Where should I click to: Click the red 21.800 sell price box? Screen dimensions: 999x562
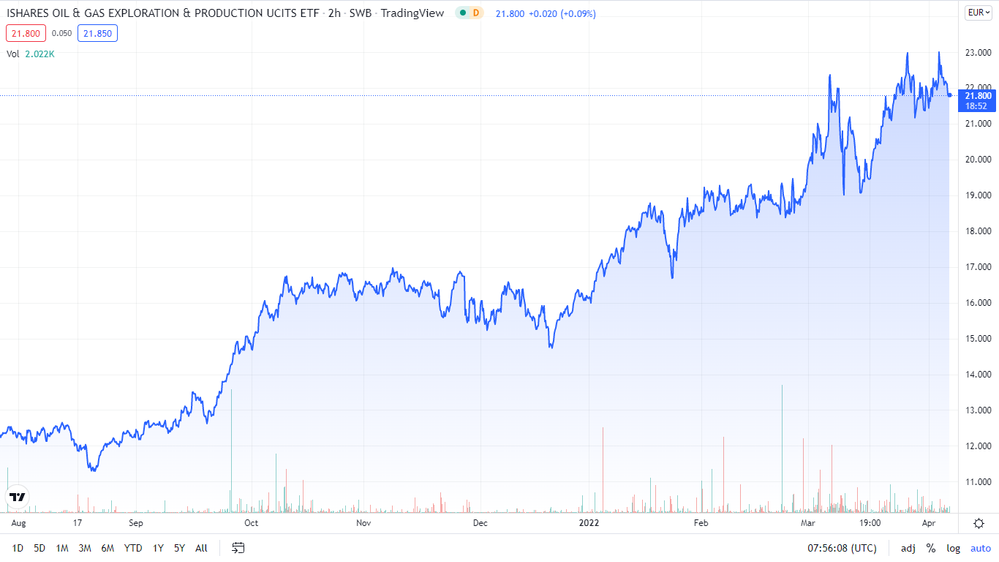[x=25, y=33]
